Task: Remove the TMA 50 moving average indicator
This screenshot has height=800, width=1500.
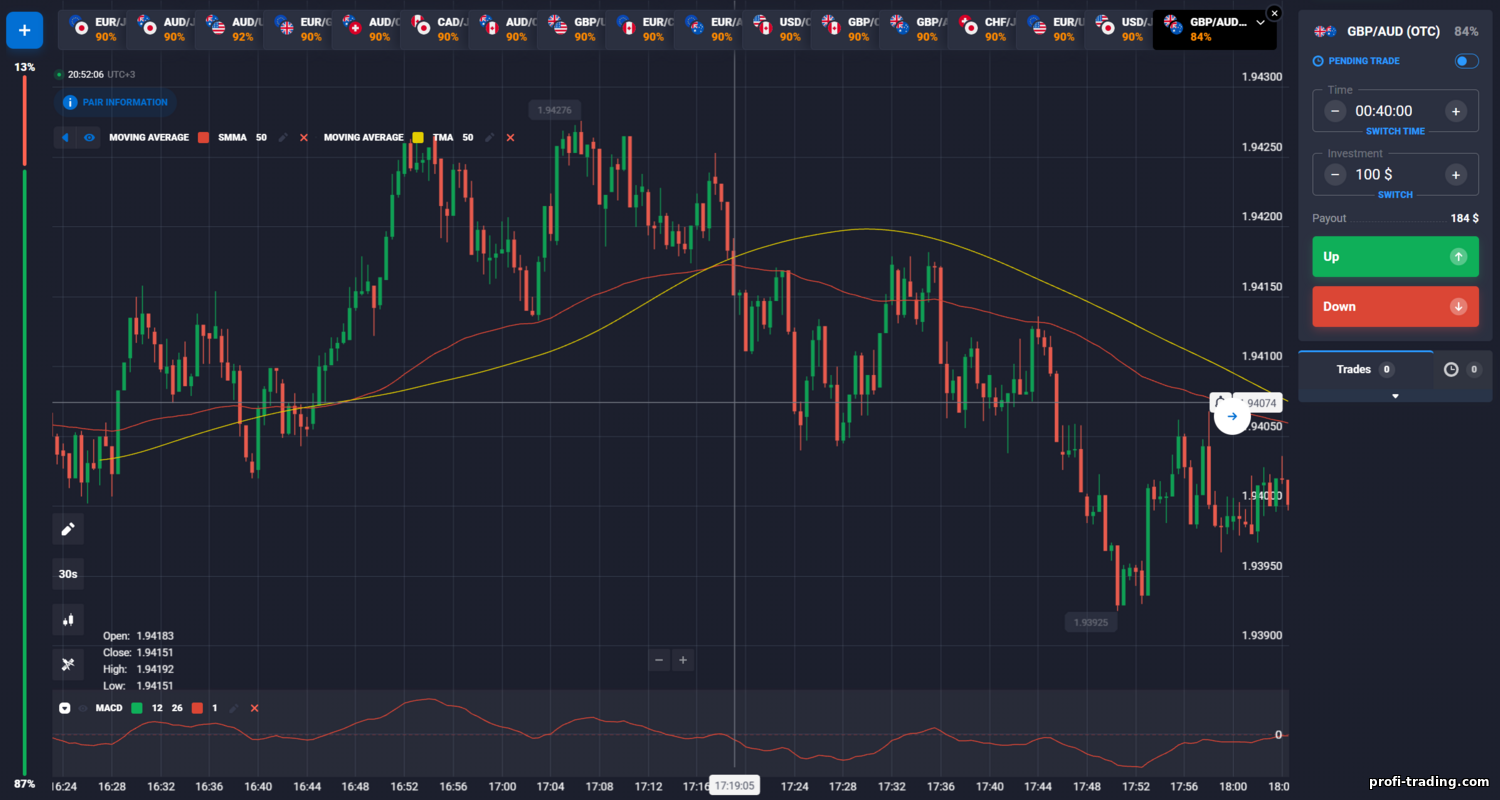Action: (510, 137)
